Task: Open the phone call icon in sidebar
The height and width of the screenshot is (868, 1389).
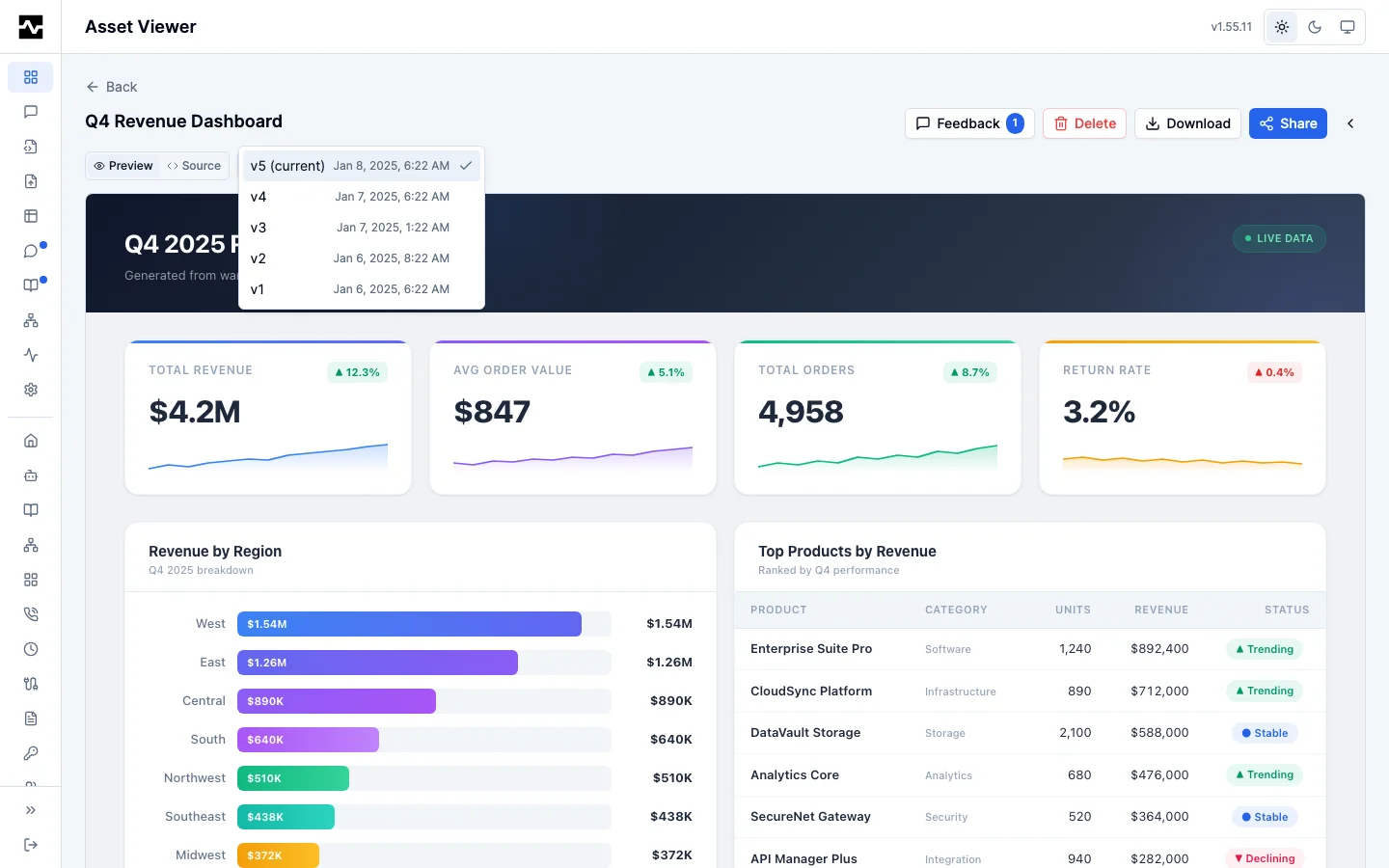Action: coord(31,614)
